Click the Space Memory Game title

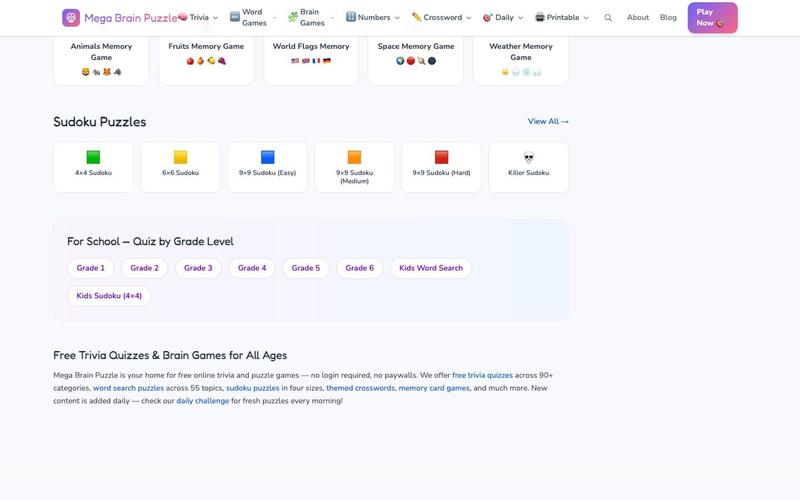(416, 46)
